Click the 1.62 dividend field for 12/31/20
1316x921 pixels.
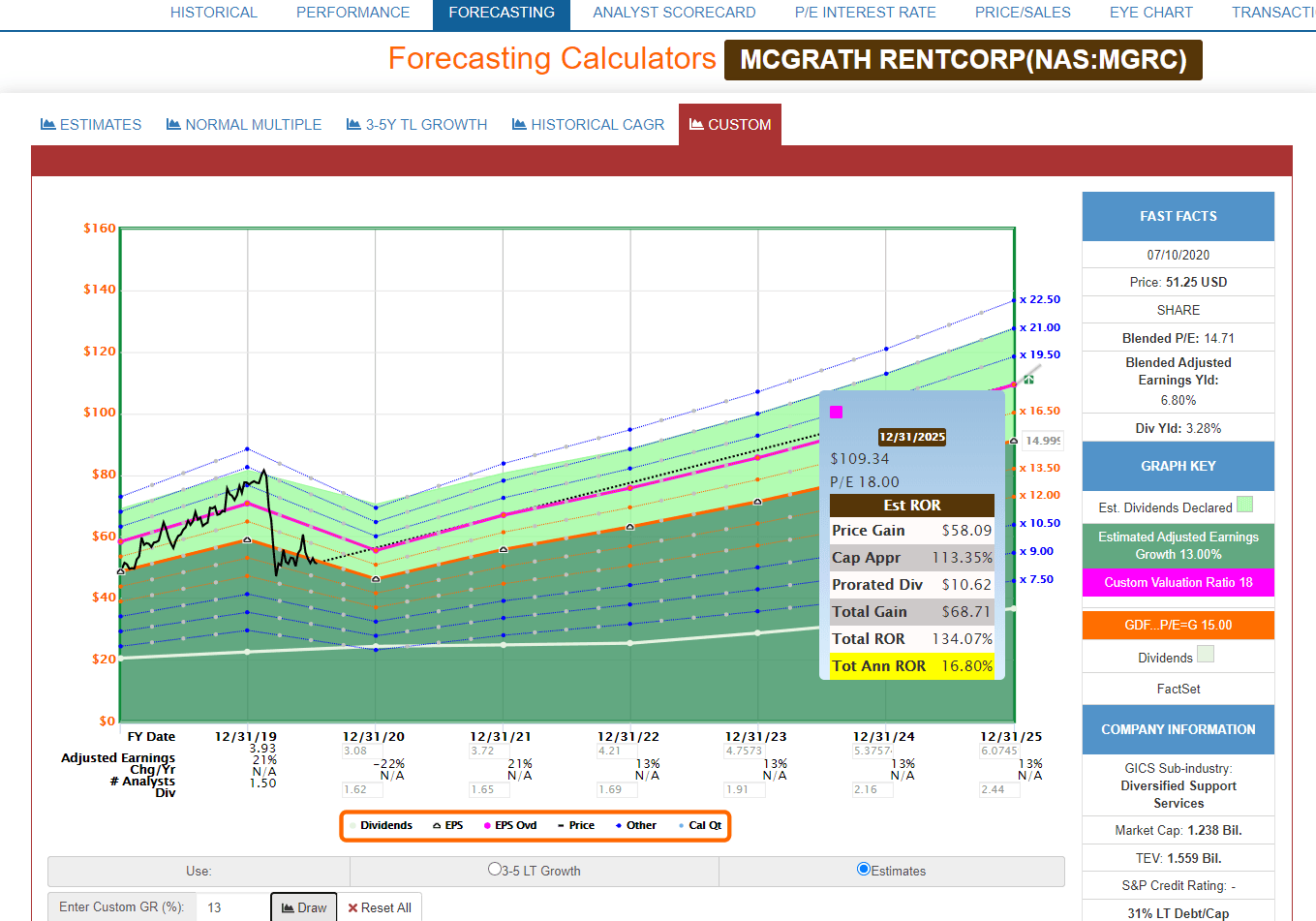pos(360,789)
